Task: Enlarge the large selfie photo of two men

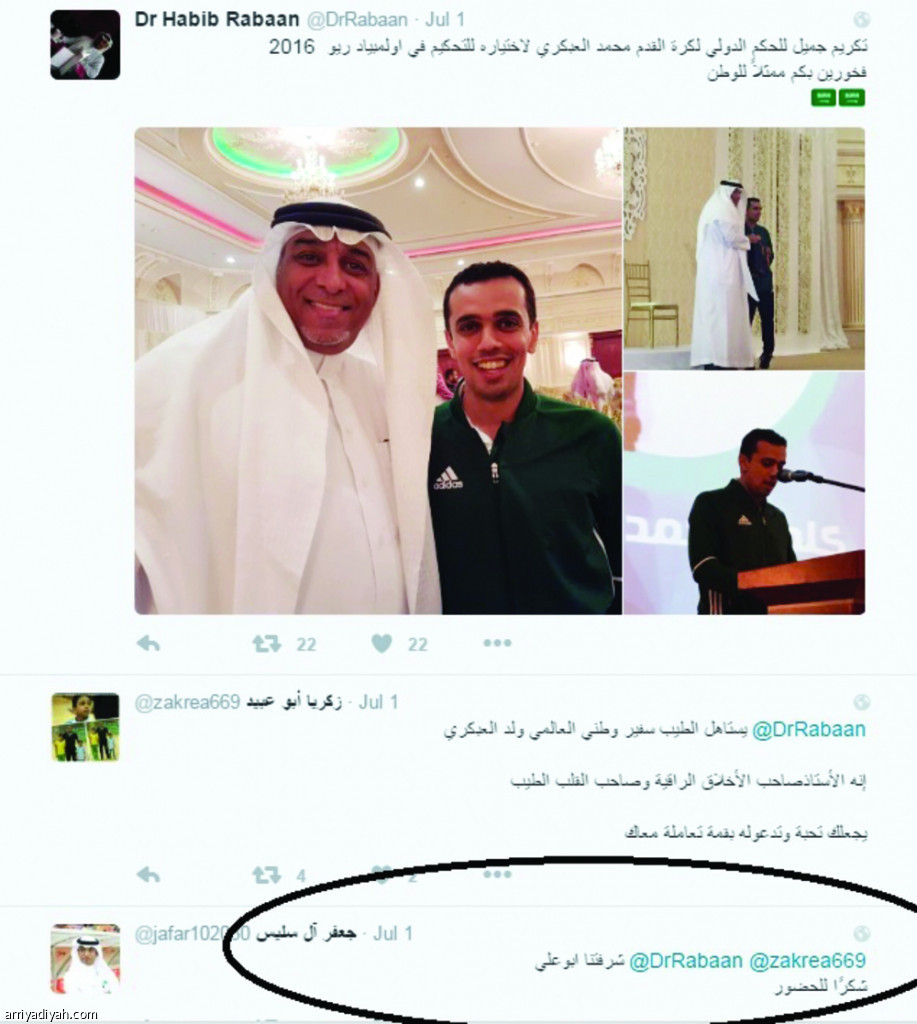Action: pos(378,371)
